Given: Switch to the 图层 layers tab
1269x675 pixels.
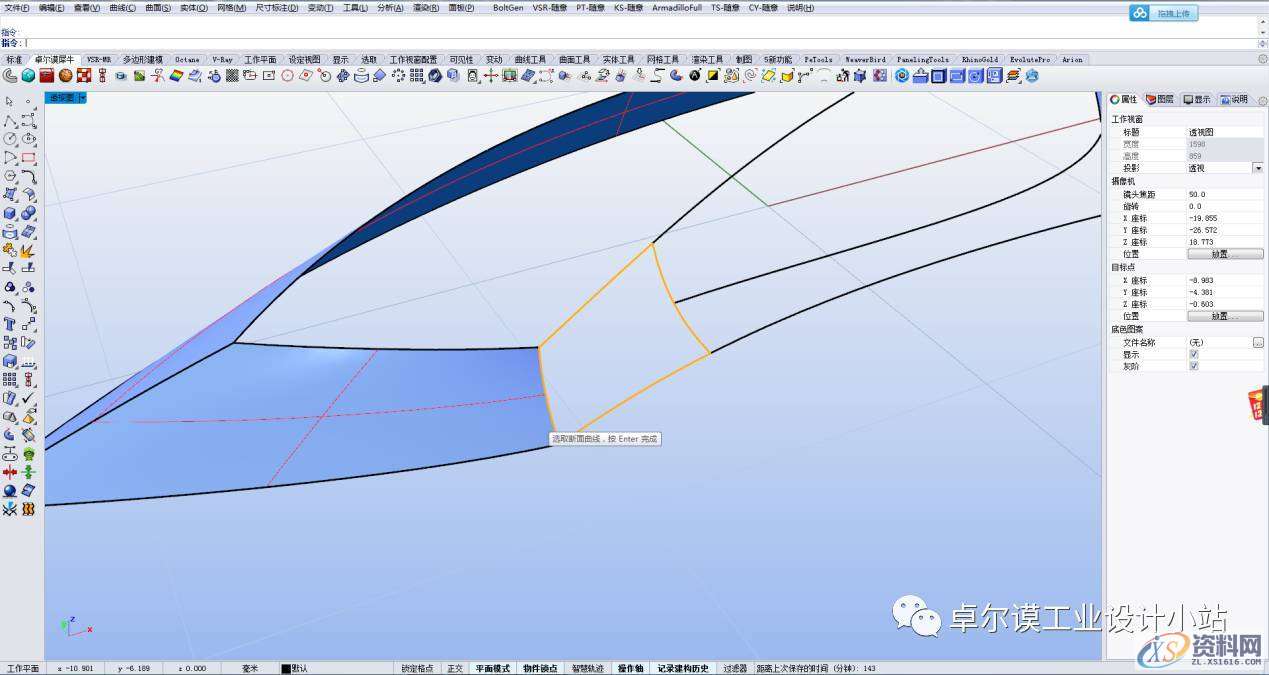Looking at the screenshot, I should 1160,99.
